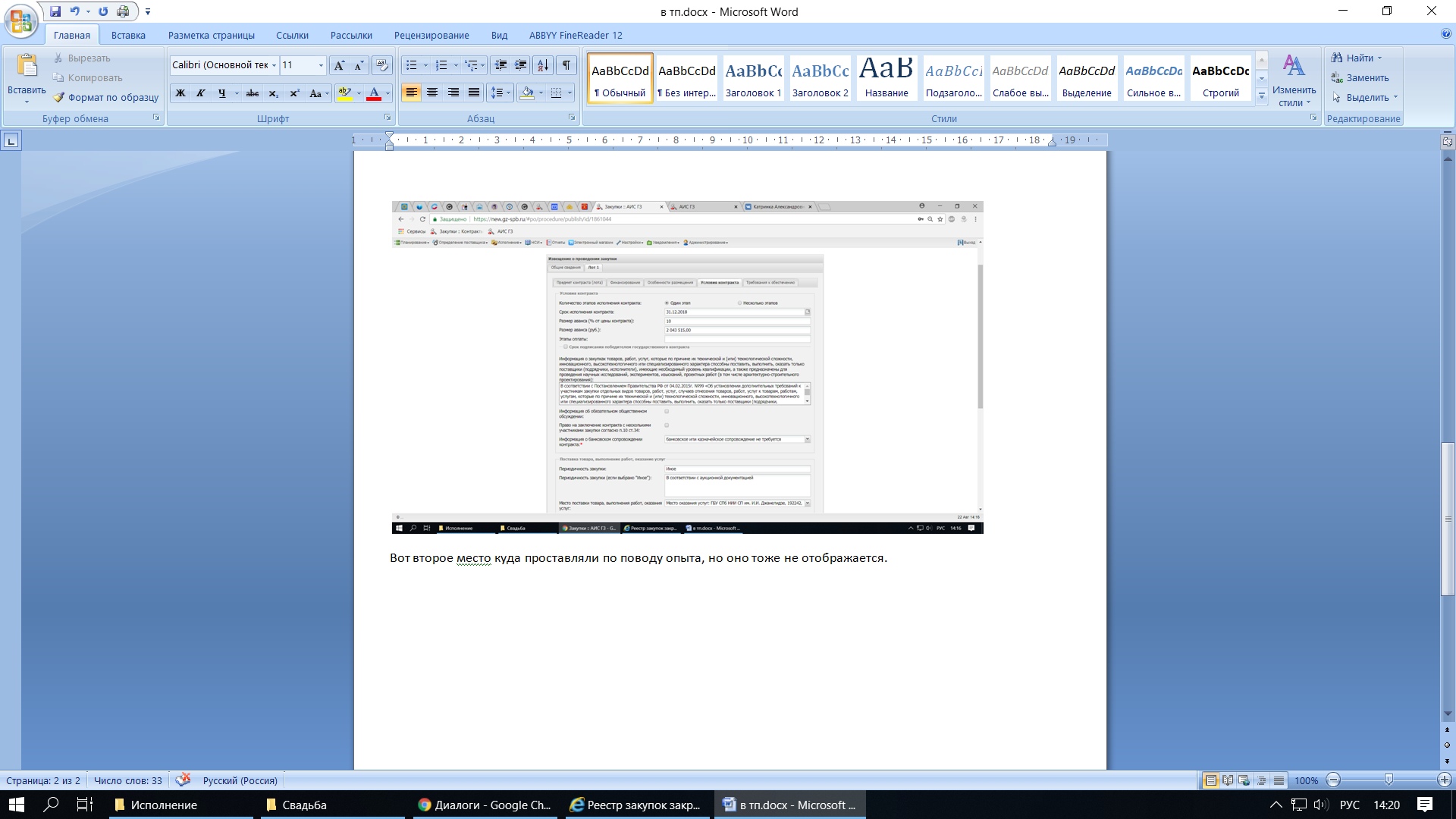Select embedded screenshot image in document
Viewport: 1456px width, 819px height.
[687, 368]
